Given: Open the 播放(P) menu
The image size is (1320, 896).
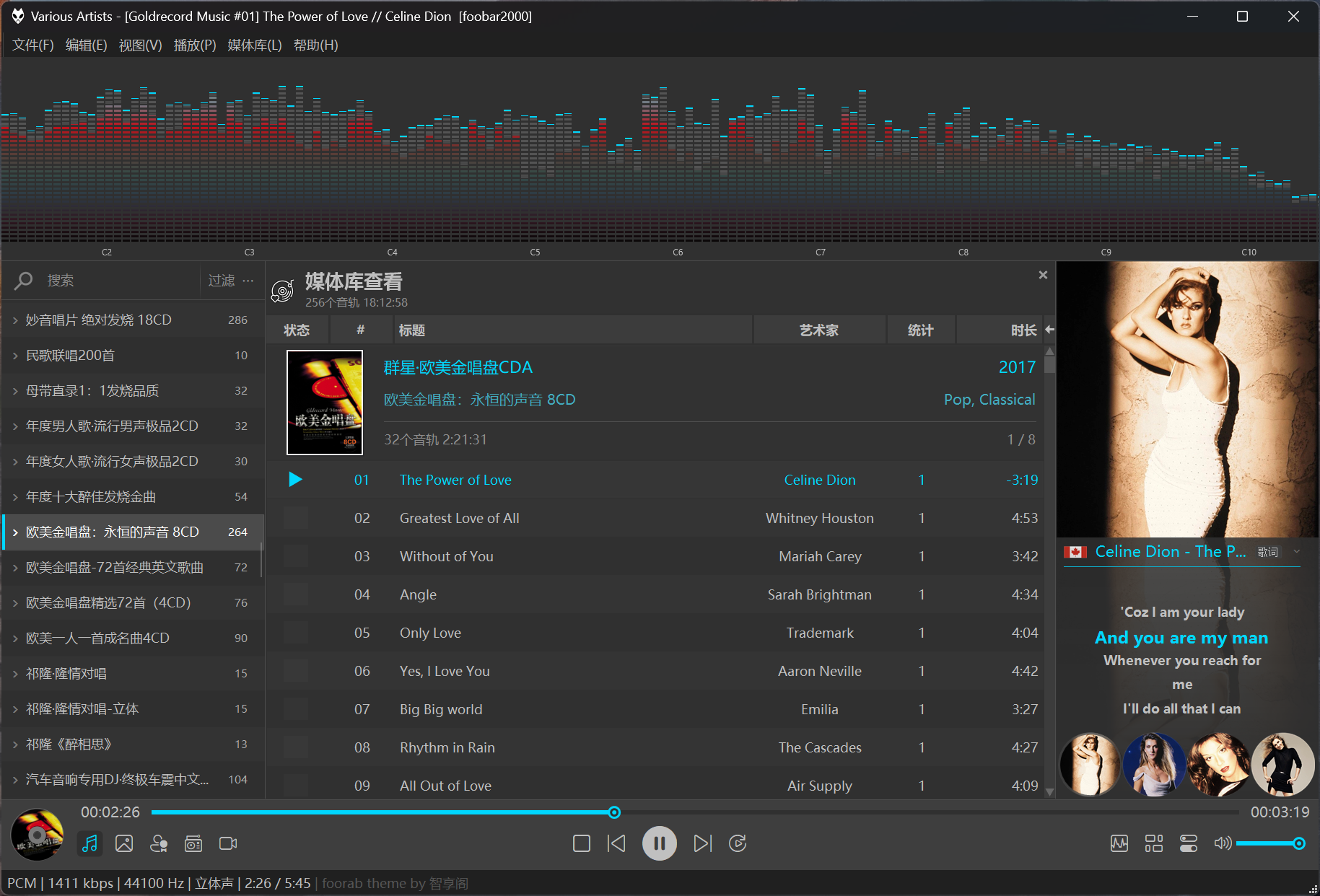Looking at the screenshot, I should (x=195, y=45).
